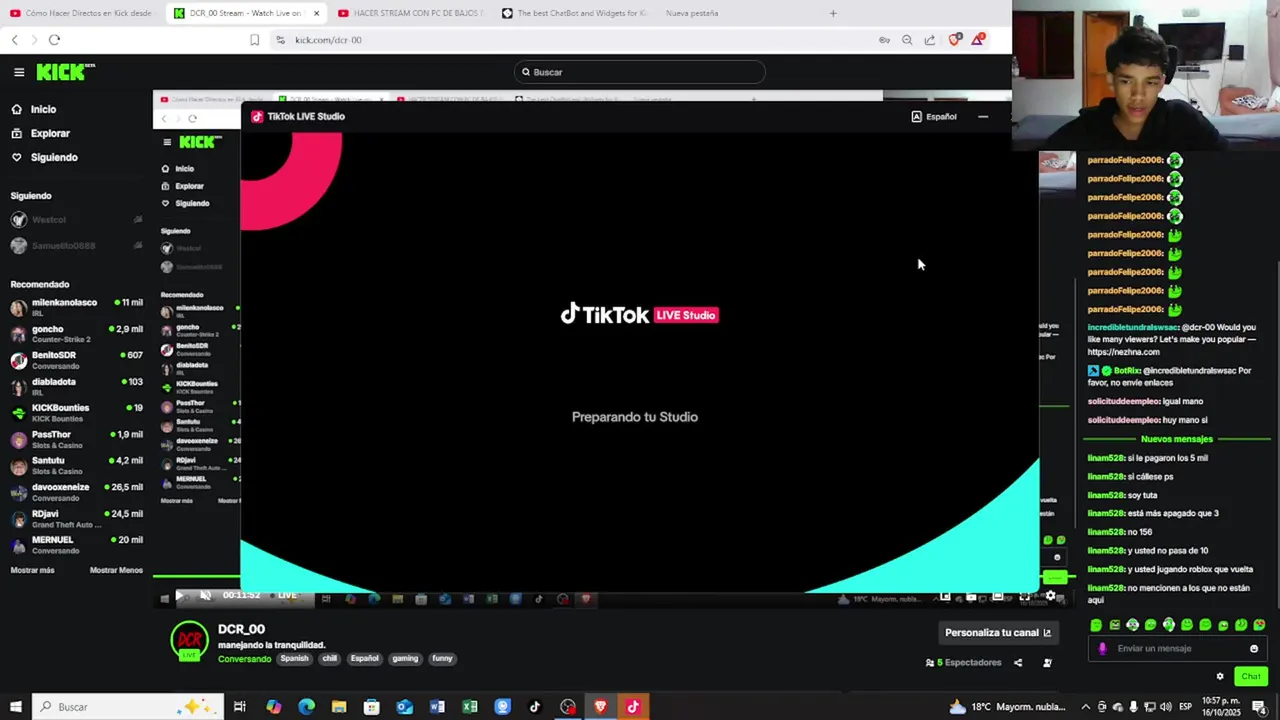
Task: Open a new browser tab with plus
Action: pos(833,13)
